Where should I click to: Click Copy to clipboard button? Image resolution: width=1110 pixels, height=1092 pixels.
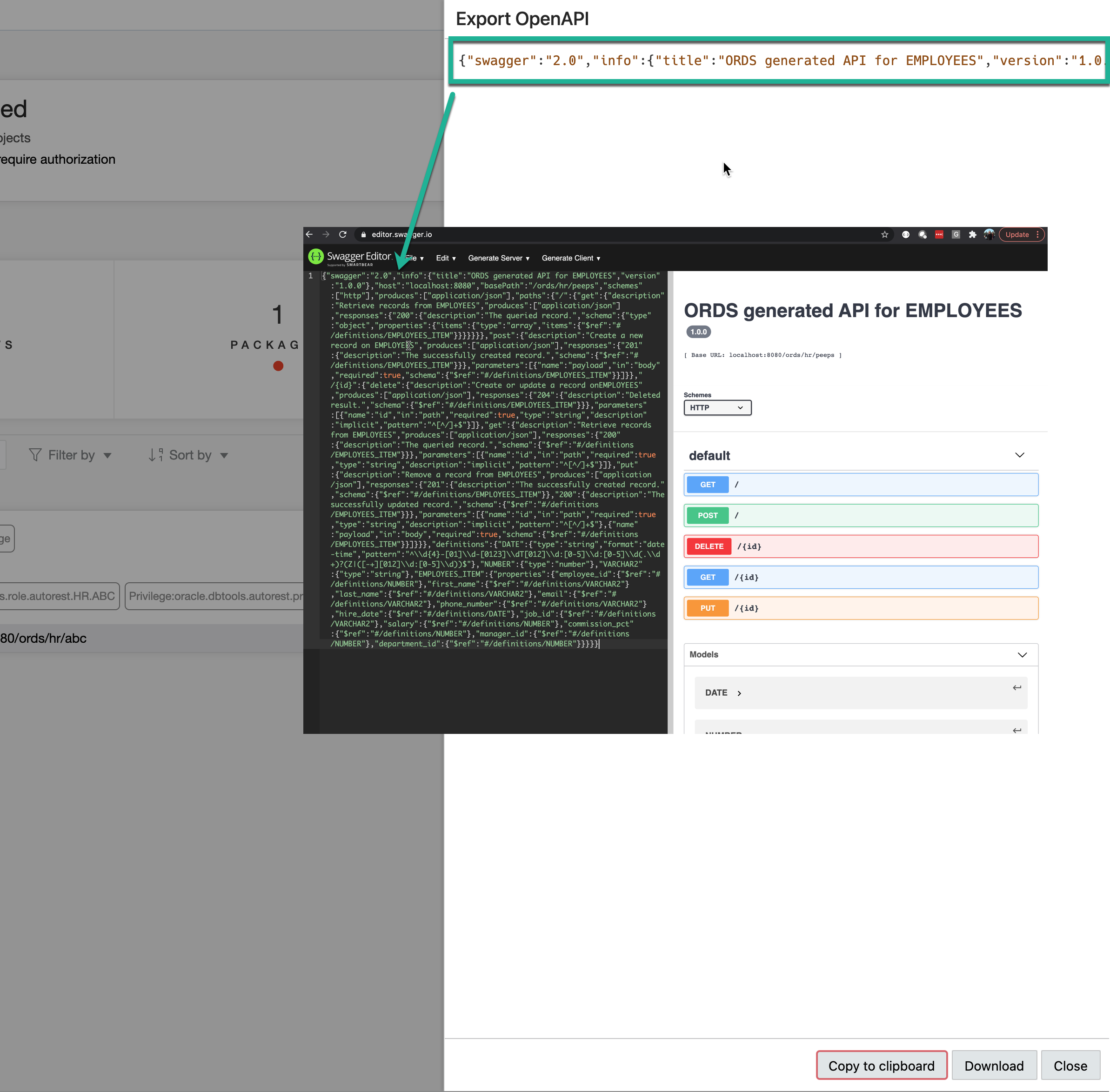[881, 1065]
